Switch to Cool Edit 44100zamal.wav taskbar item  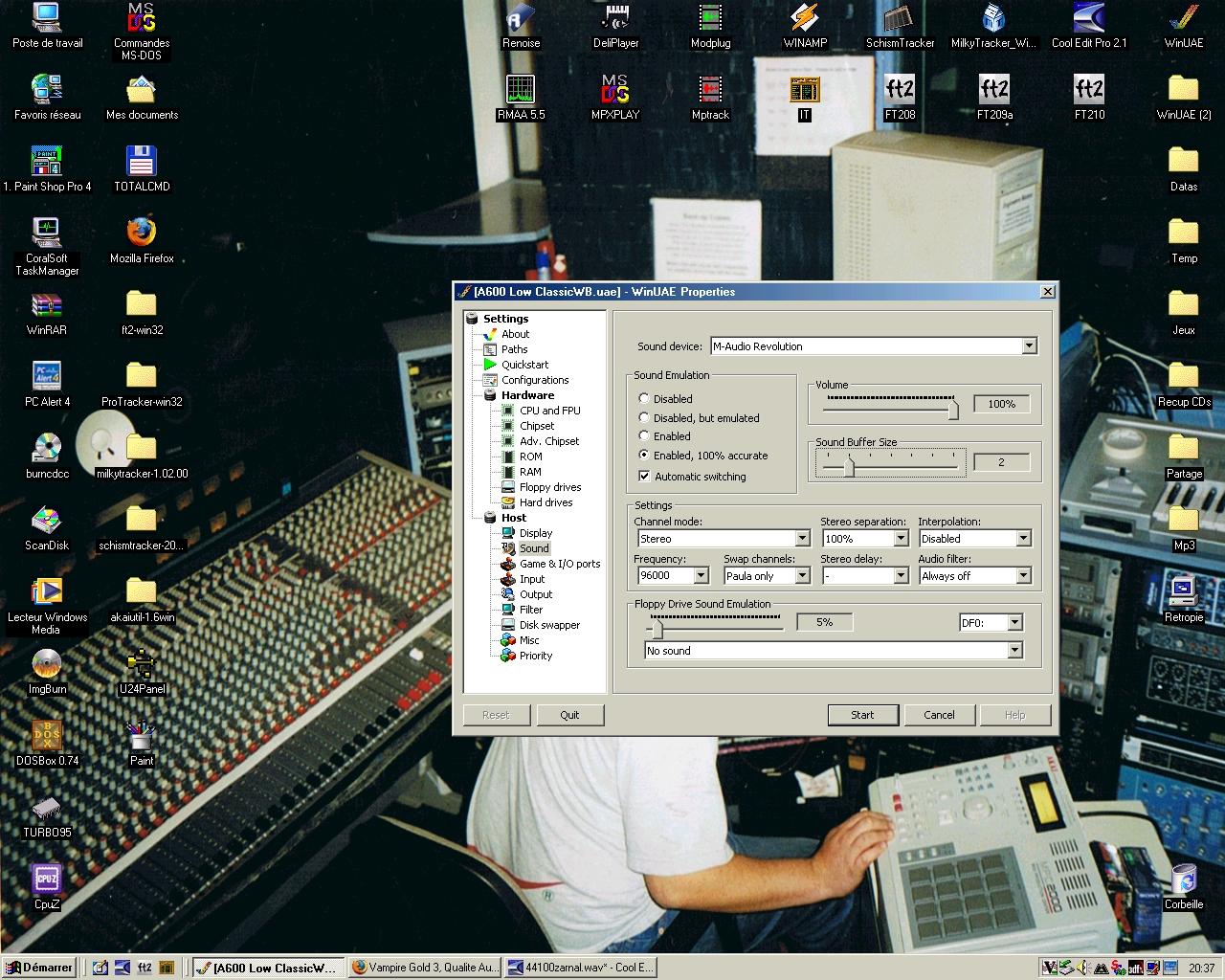point(581,968)
